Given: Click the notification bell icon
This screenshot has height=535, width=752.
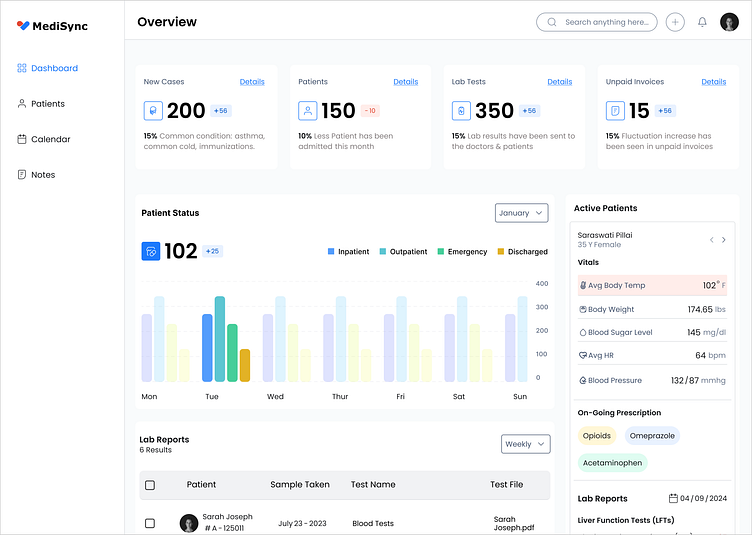Looking at the screenshot, I should tap(702, 22).
